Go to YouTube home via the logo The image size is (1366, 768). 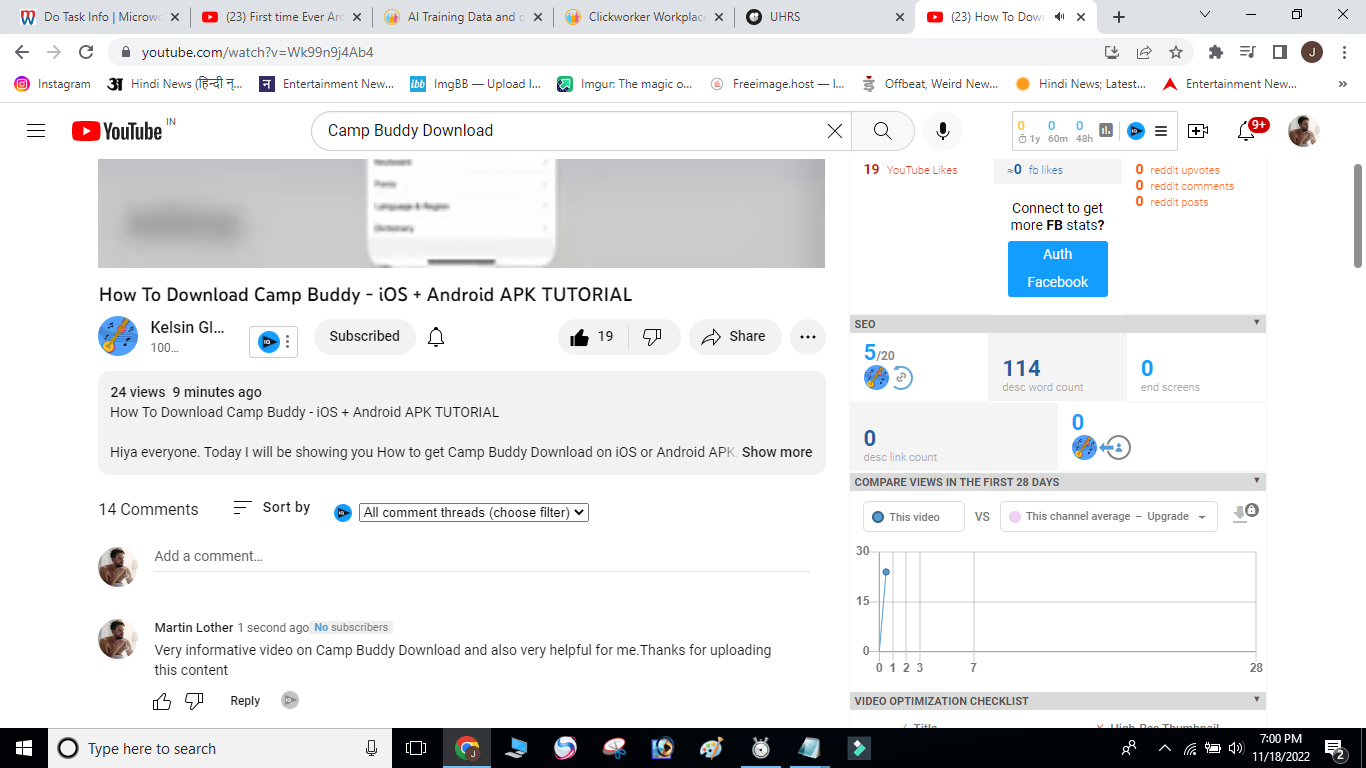tap(116, 131)
